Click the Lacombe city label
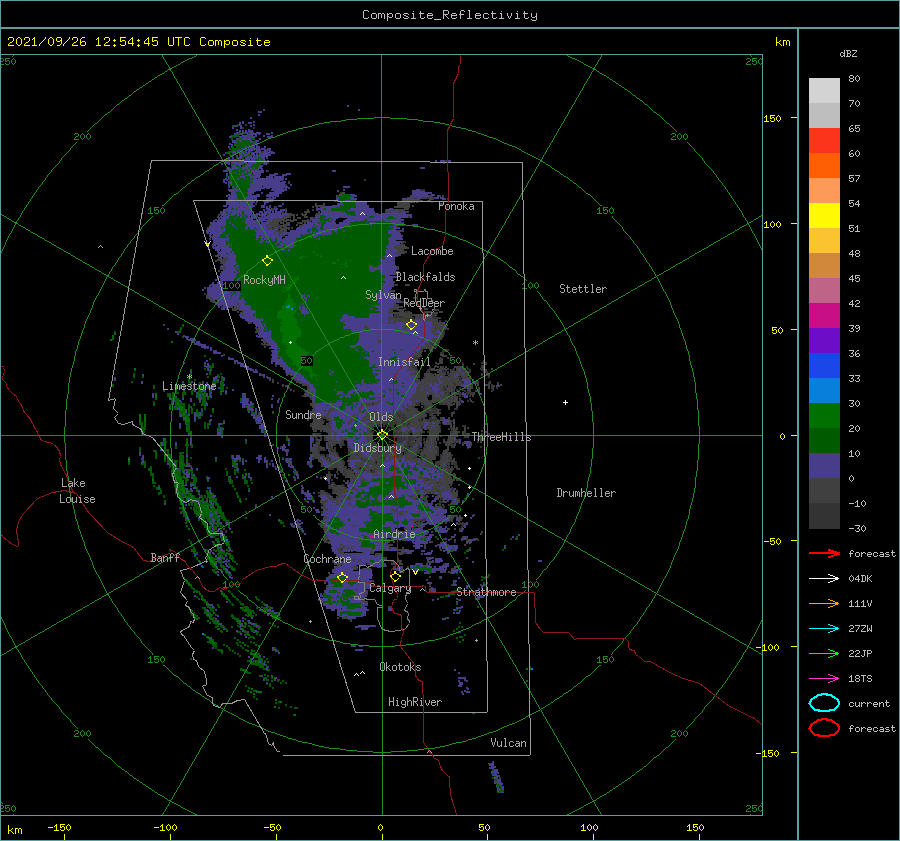 coord(432,251)
